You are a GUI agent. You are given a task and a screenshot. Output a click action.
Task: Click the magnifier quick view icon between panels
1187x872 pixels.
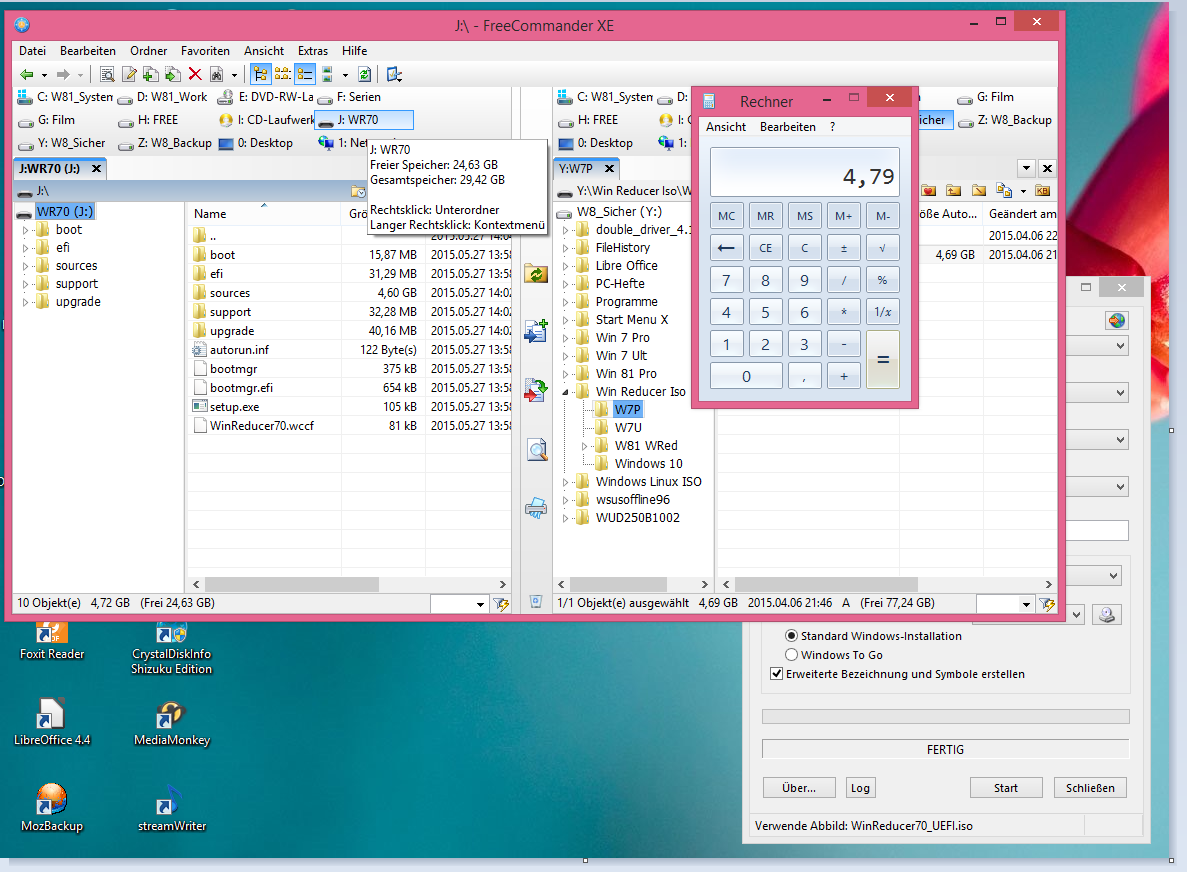(x=537, y=450)
